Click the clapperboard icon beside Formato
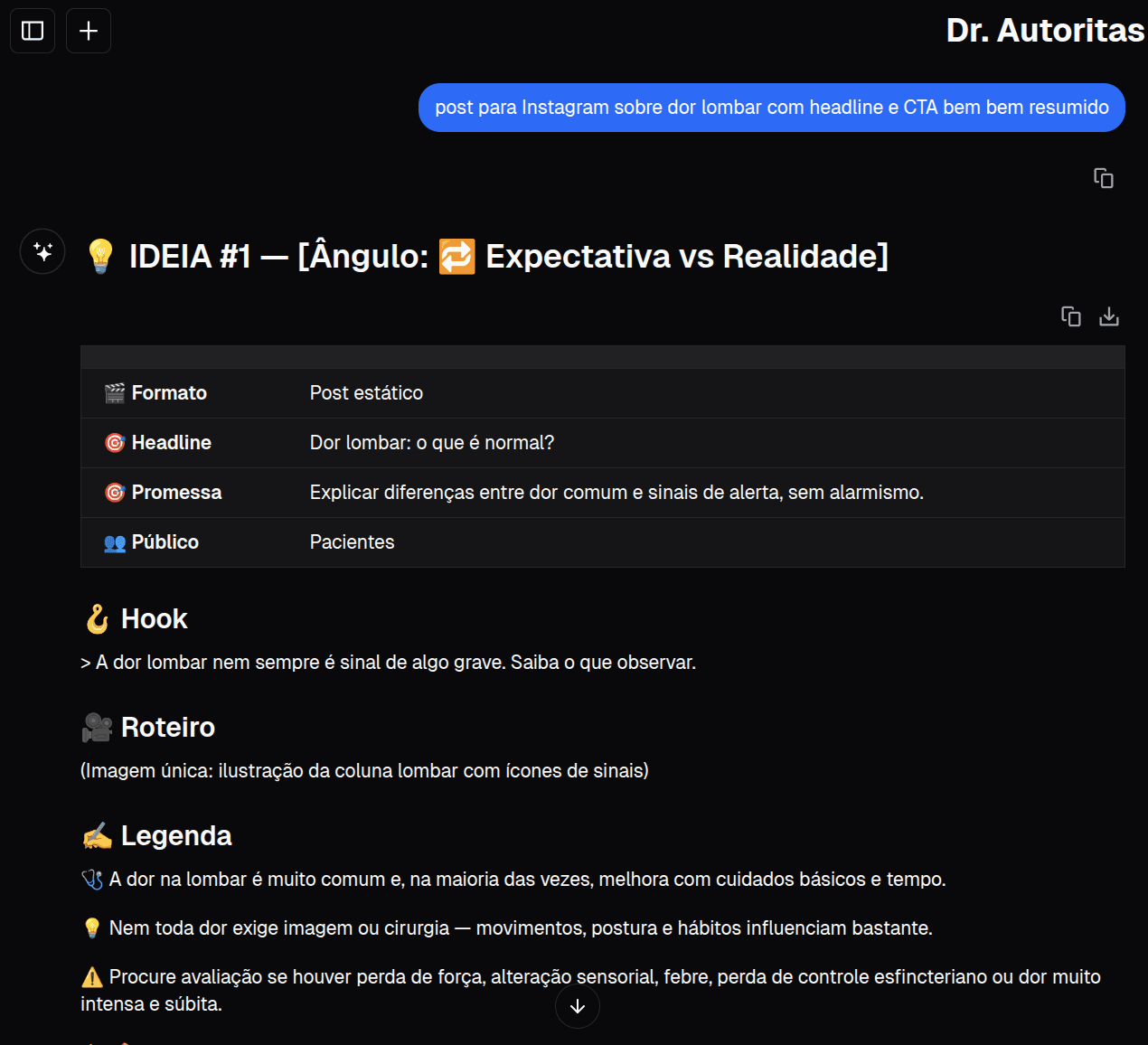 113,392
